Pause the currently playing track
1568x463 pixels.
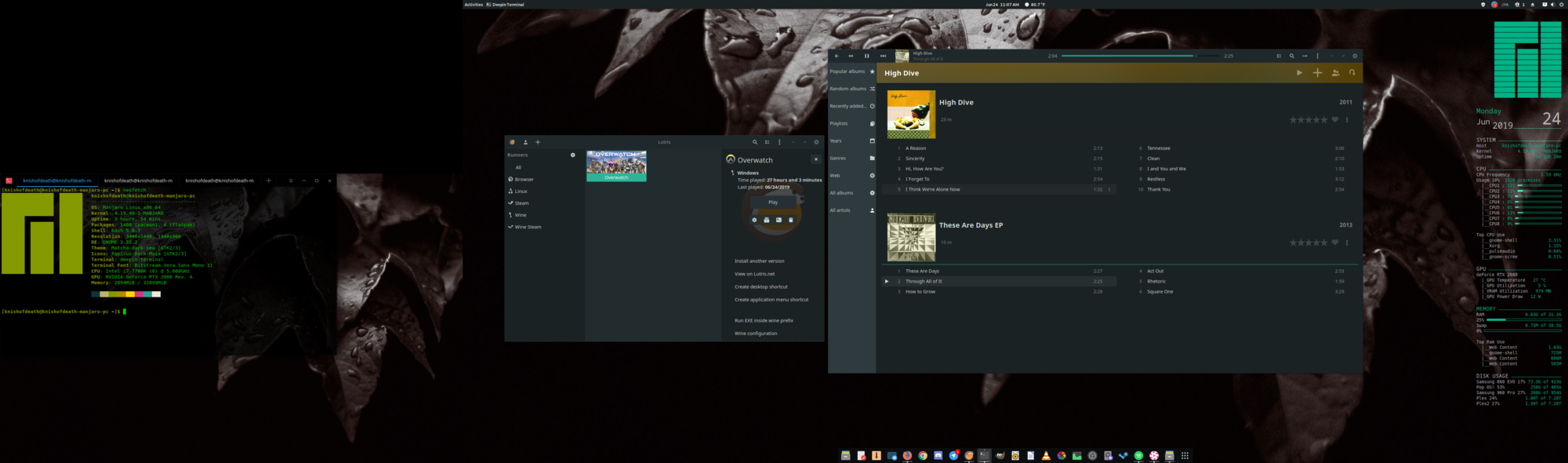[x=866, y=56]
